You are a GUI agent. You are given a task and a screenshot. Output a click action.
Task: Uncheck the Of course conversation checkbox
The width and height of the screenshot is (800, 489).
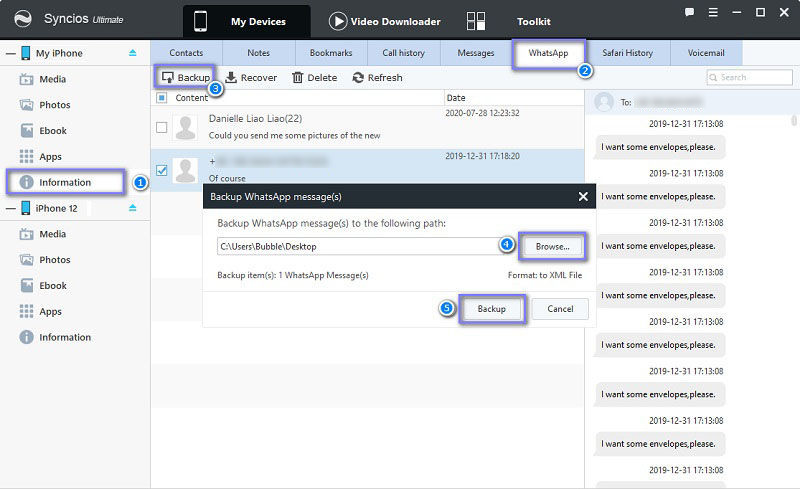162,170
